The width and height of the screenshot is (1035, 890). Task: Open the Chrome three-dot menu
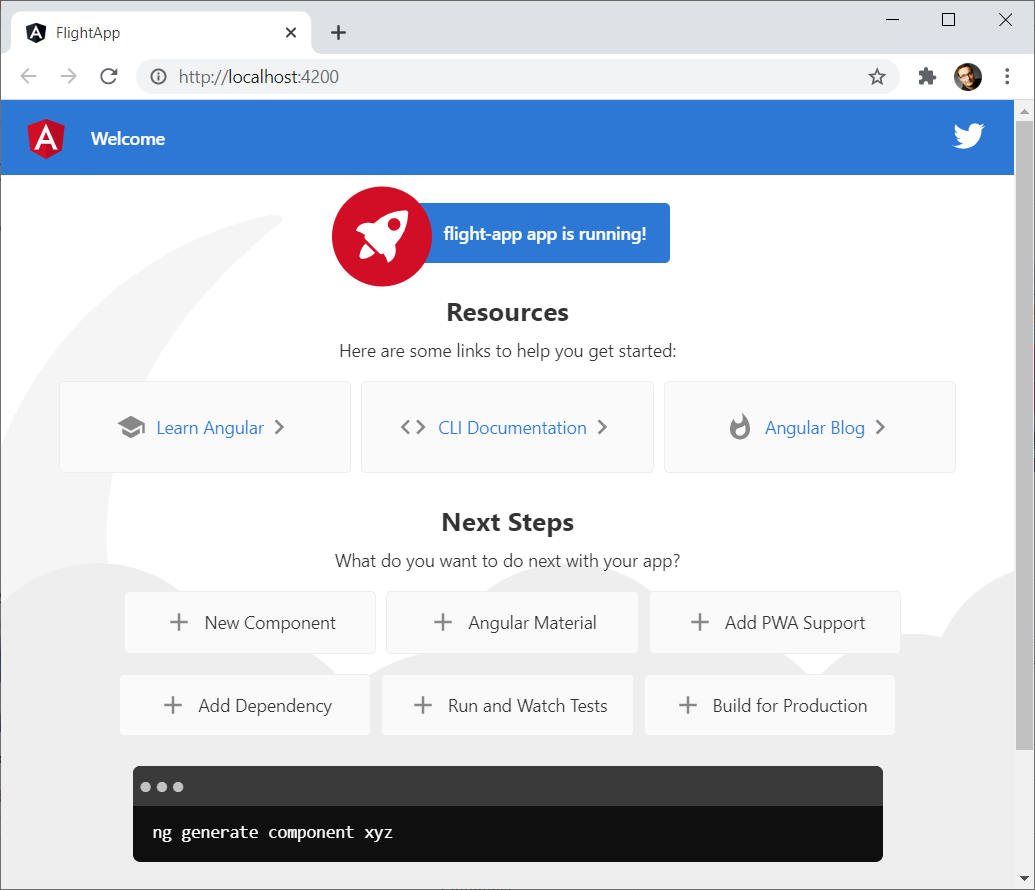pyautogui.click(x=1007, y=77)
